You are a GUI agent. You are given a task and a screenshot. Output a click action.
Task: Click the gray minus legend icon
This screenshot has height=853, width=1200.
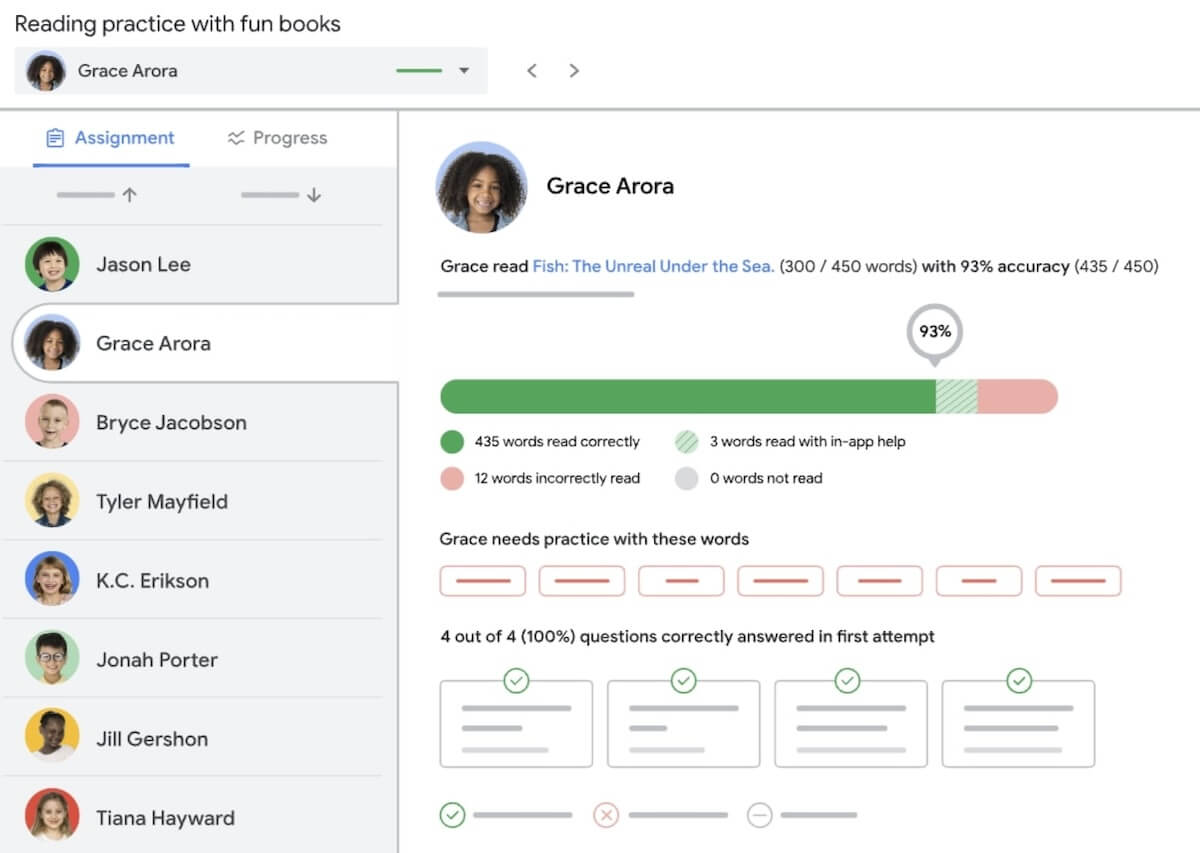[x=760, y=815]
